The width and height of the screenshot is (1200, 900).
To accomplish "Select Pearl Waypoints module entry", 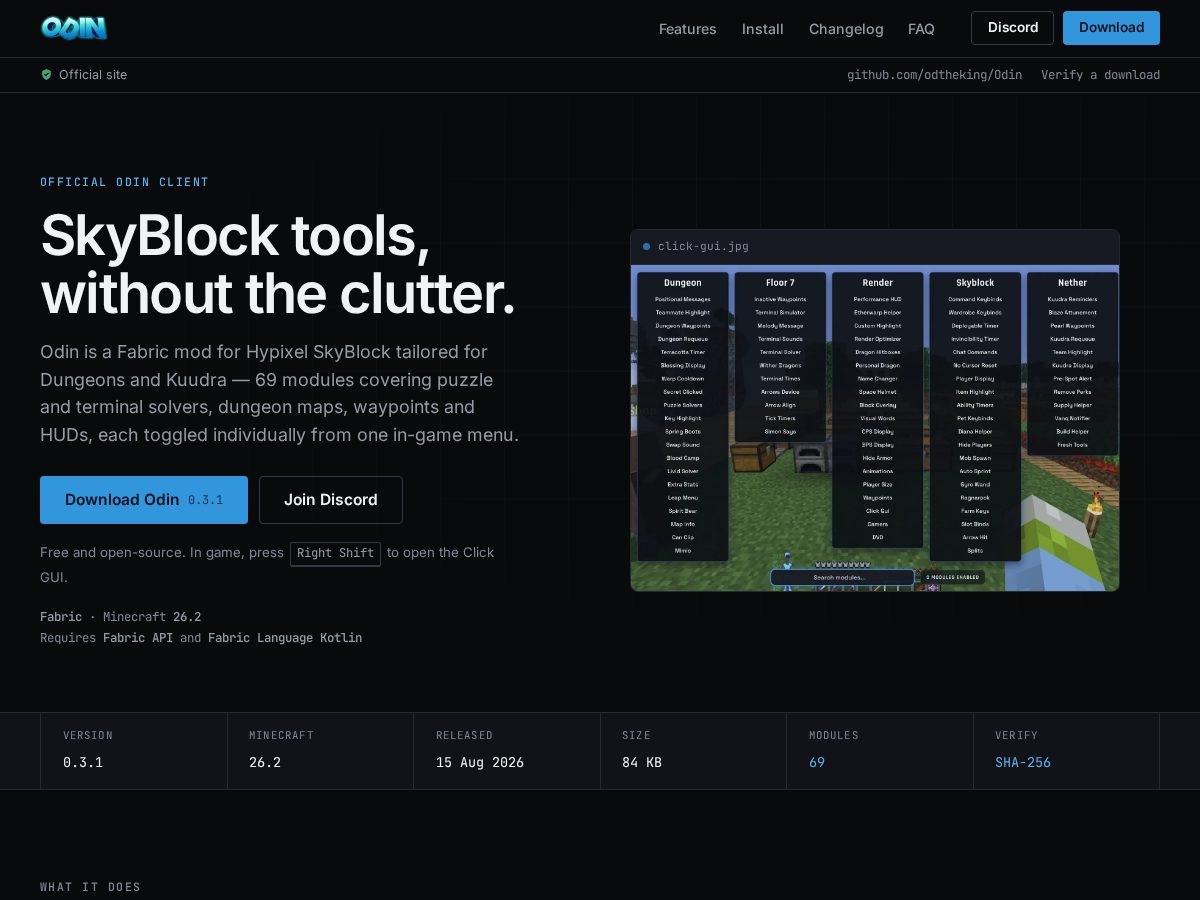I will tap(1072, 325).
